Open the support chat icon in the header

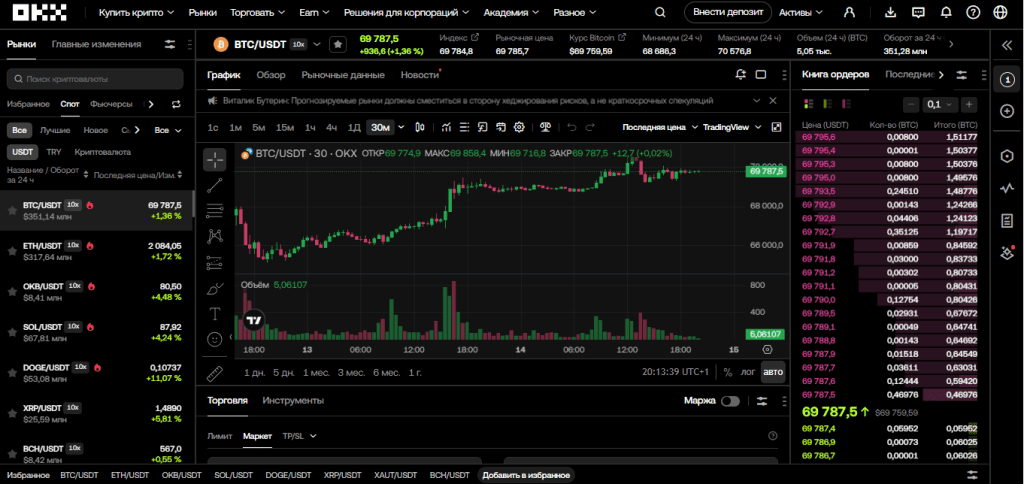coord(918,12)
